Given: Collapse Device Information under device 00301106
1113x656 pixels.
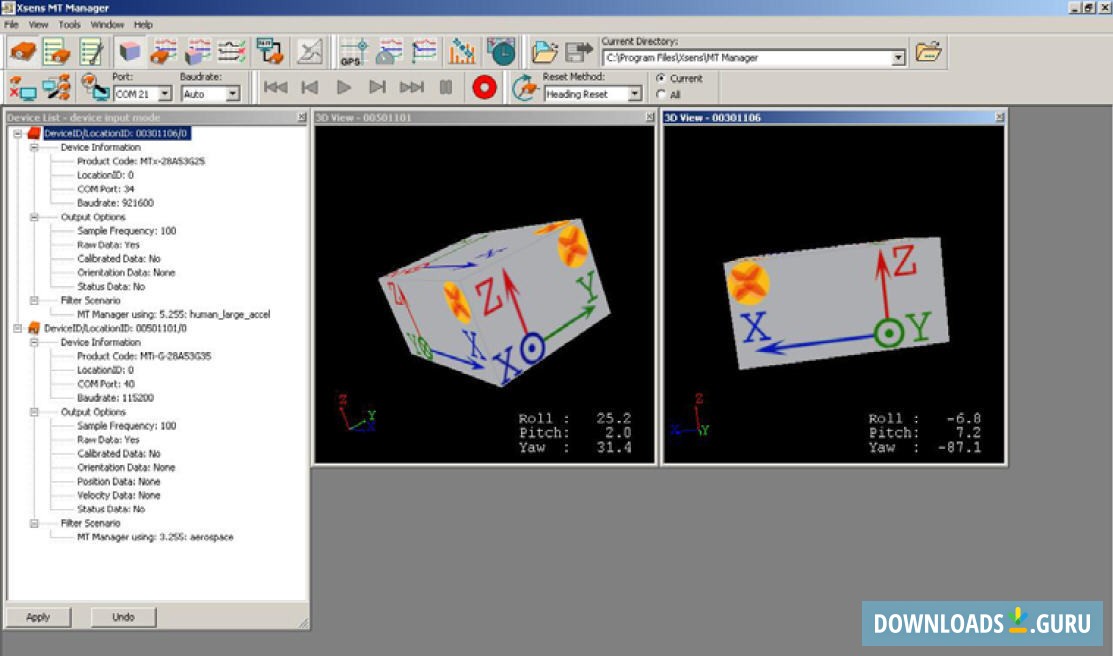Looking at the screenshot, I should coord(34,148).
